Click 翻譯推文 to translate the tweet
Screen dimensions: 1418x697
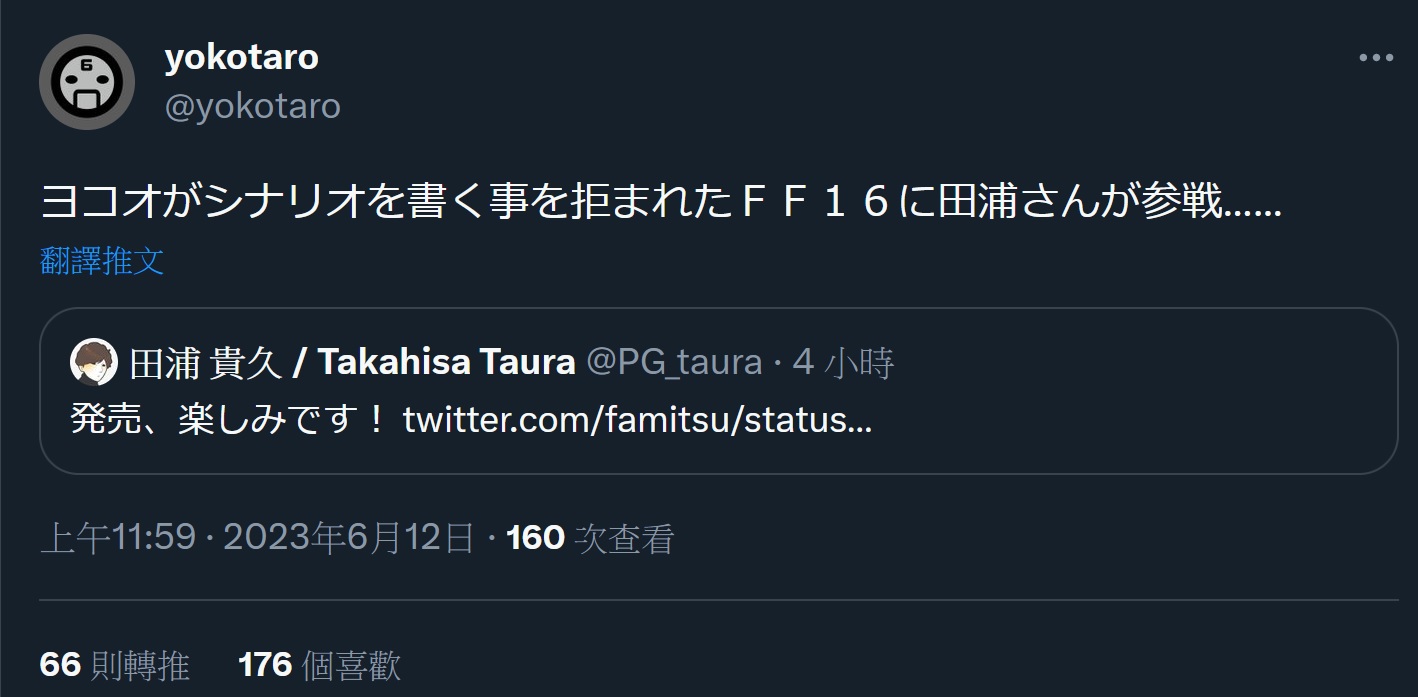102,262
